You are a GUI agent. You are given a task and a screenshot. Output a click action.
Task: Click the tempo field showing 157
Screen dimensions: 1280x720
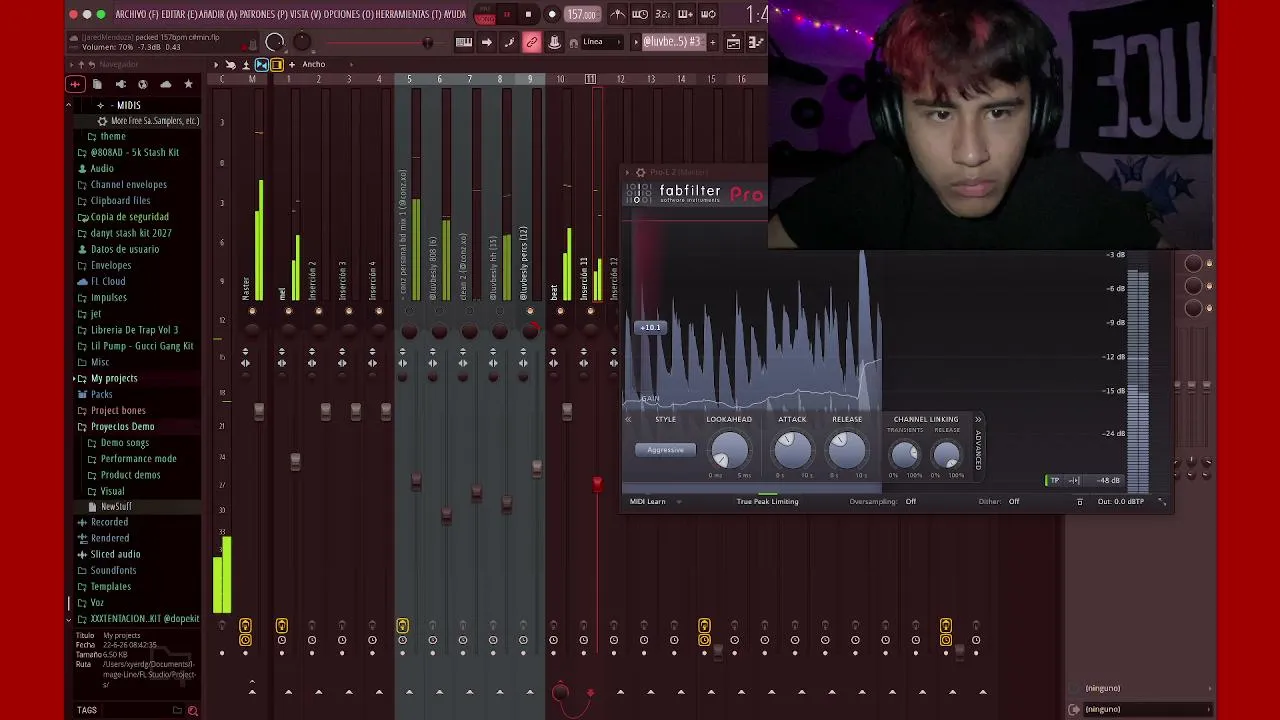click(582, 14)
